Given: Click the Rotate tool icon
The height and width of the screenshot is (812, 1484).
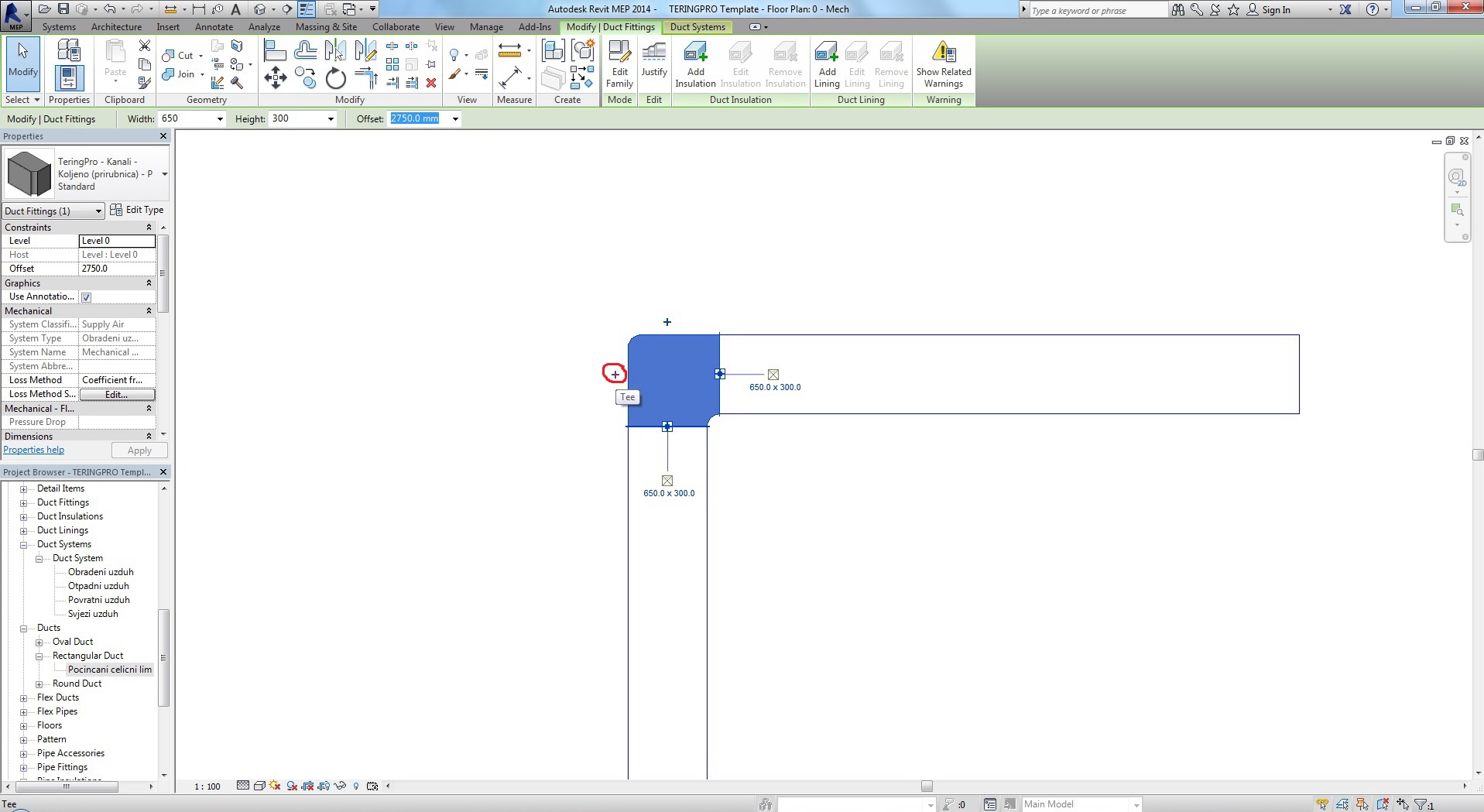Looking at the screenshot, I should pos(335,77).
